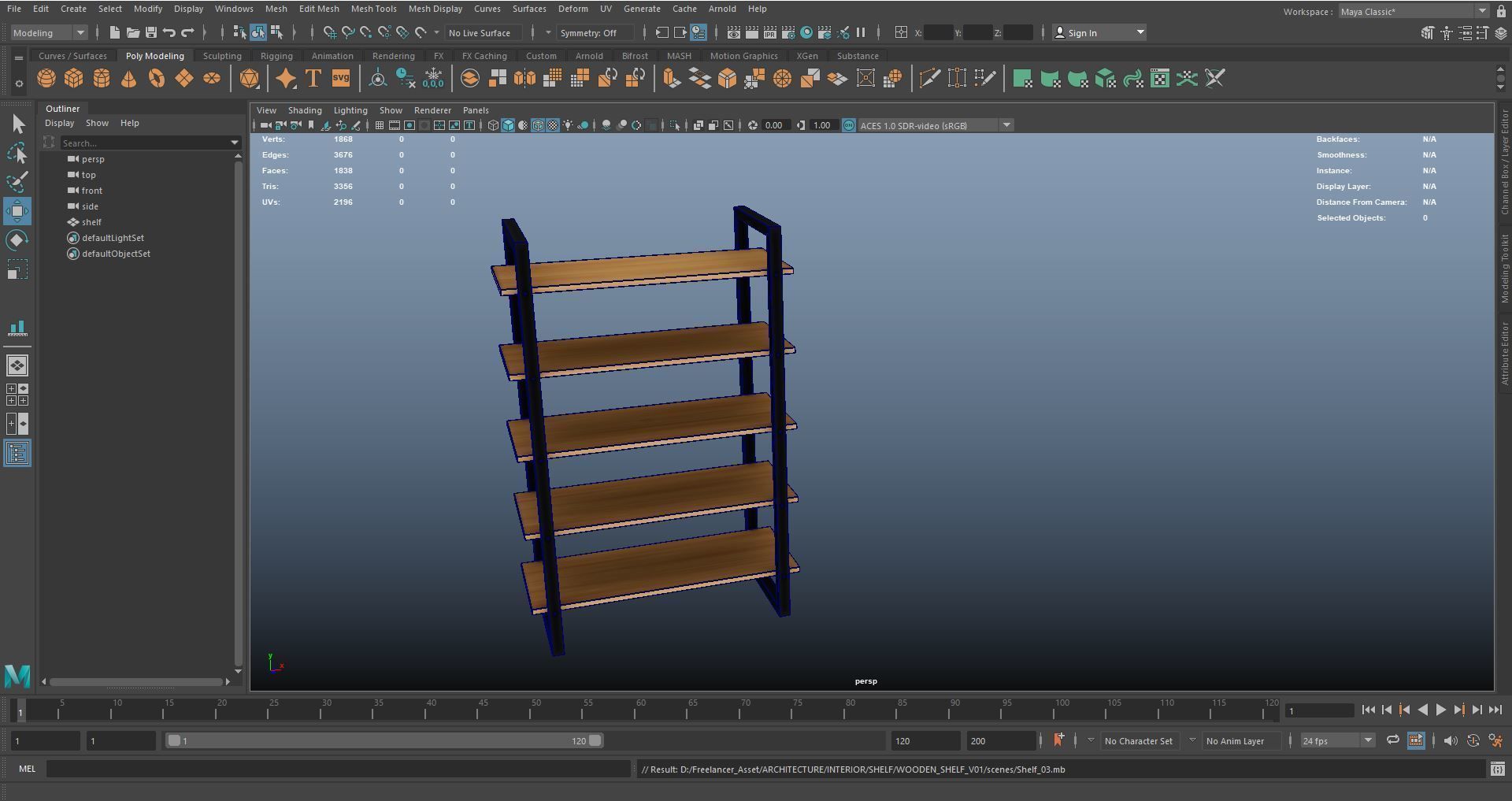Toggle the viewport grid display
The width and height of the screenshot is (1512, 801).
coord(380,125)
